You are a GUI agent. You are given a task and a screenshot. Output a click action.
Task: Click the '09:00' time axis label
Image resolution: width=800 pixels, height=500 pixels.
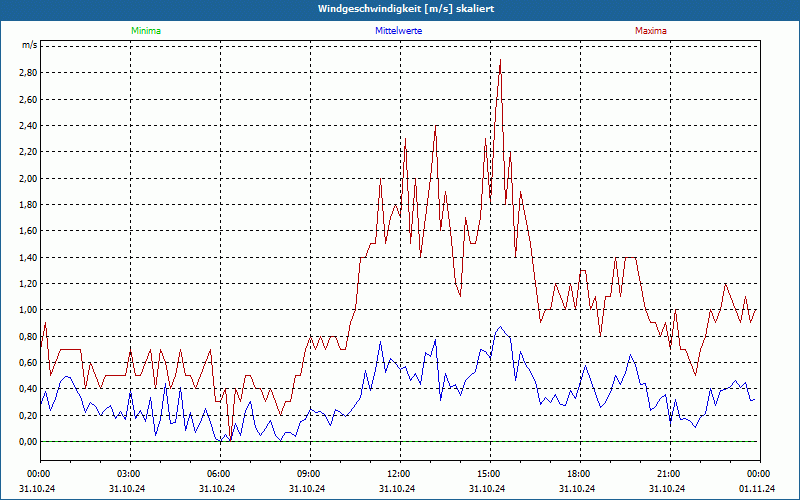[310, 474]
